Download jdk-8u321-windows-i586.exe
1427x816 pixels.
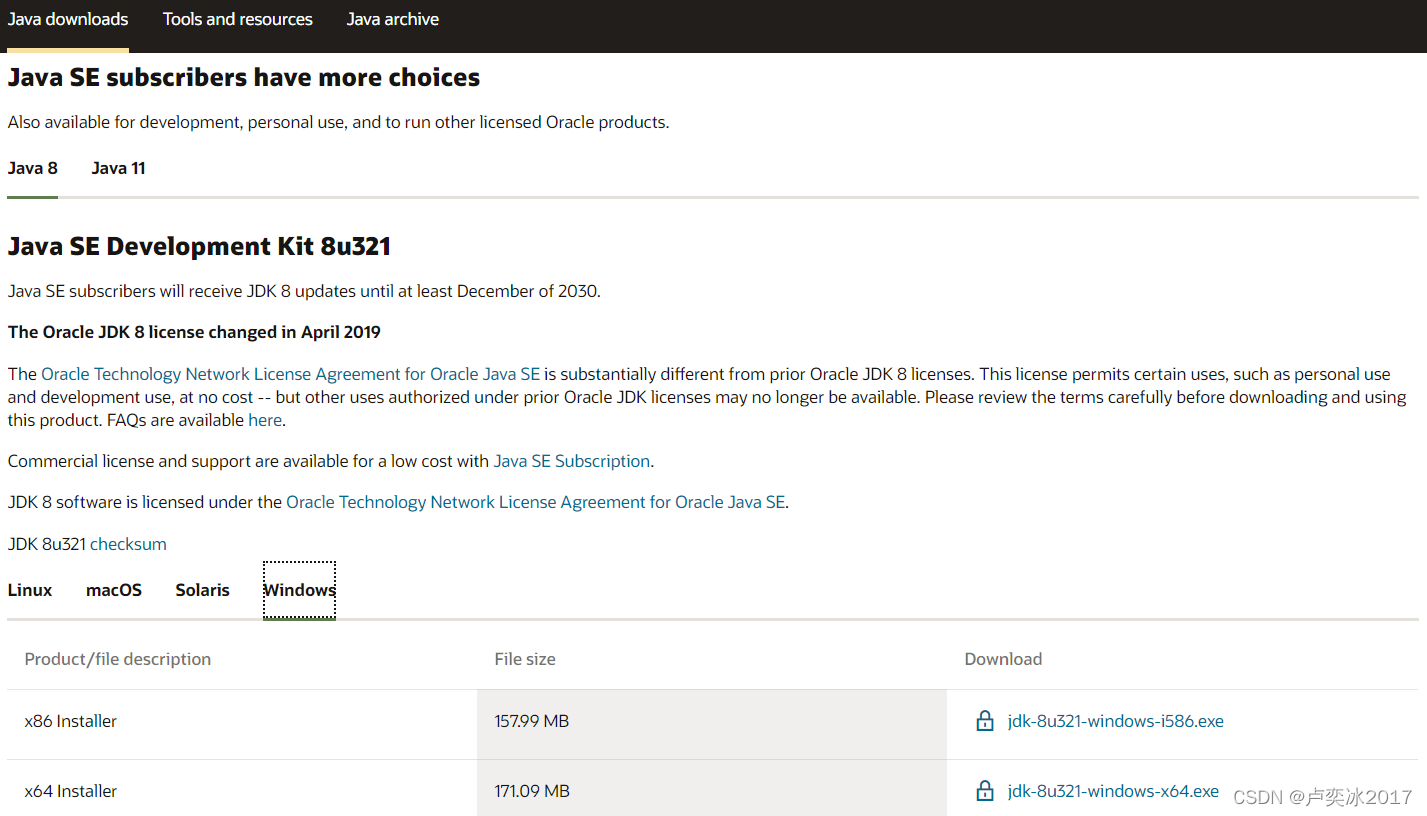[1116, 721]
